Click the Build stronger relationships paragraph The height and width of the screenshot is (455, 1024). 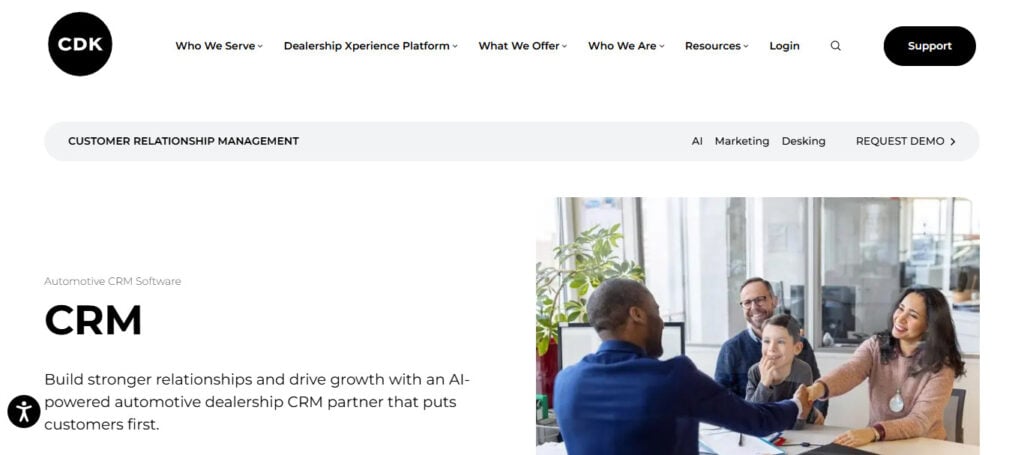[257, 402]
